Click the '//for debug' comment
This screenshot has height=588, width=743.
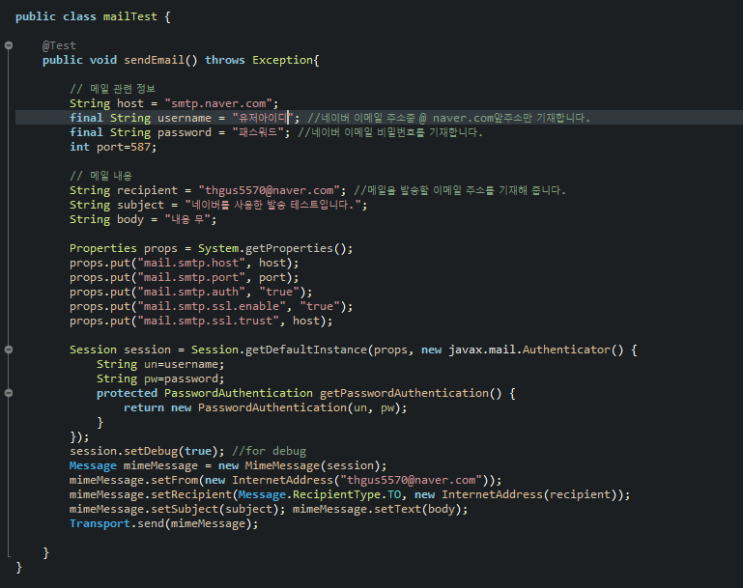[269, 451]
